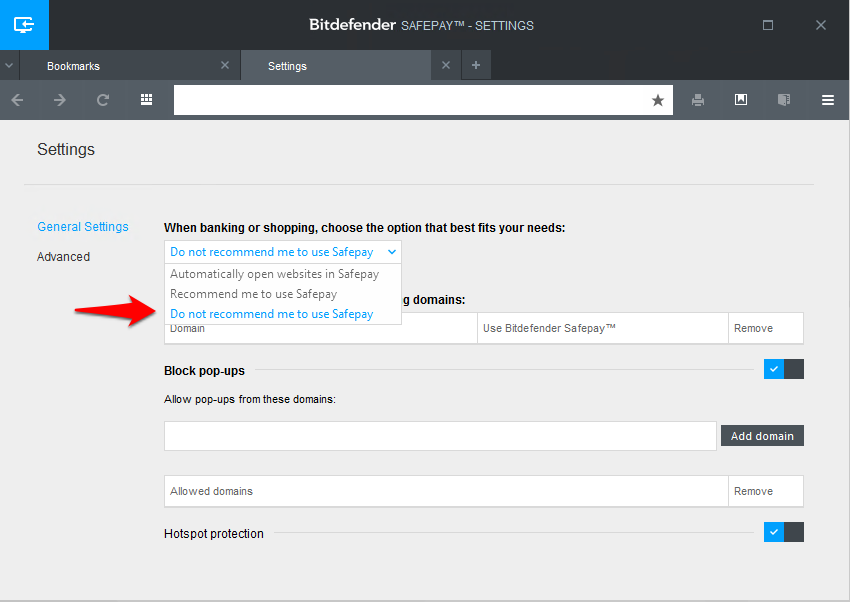Click the Safepay logo icon in title bar
The height and width of the screenshot is (602, 850).
[x=24, y=25]
